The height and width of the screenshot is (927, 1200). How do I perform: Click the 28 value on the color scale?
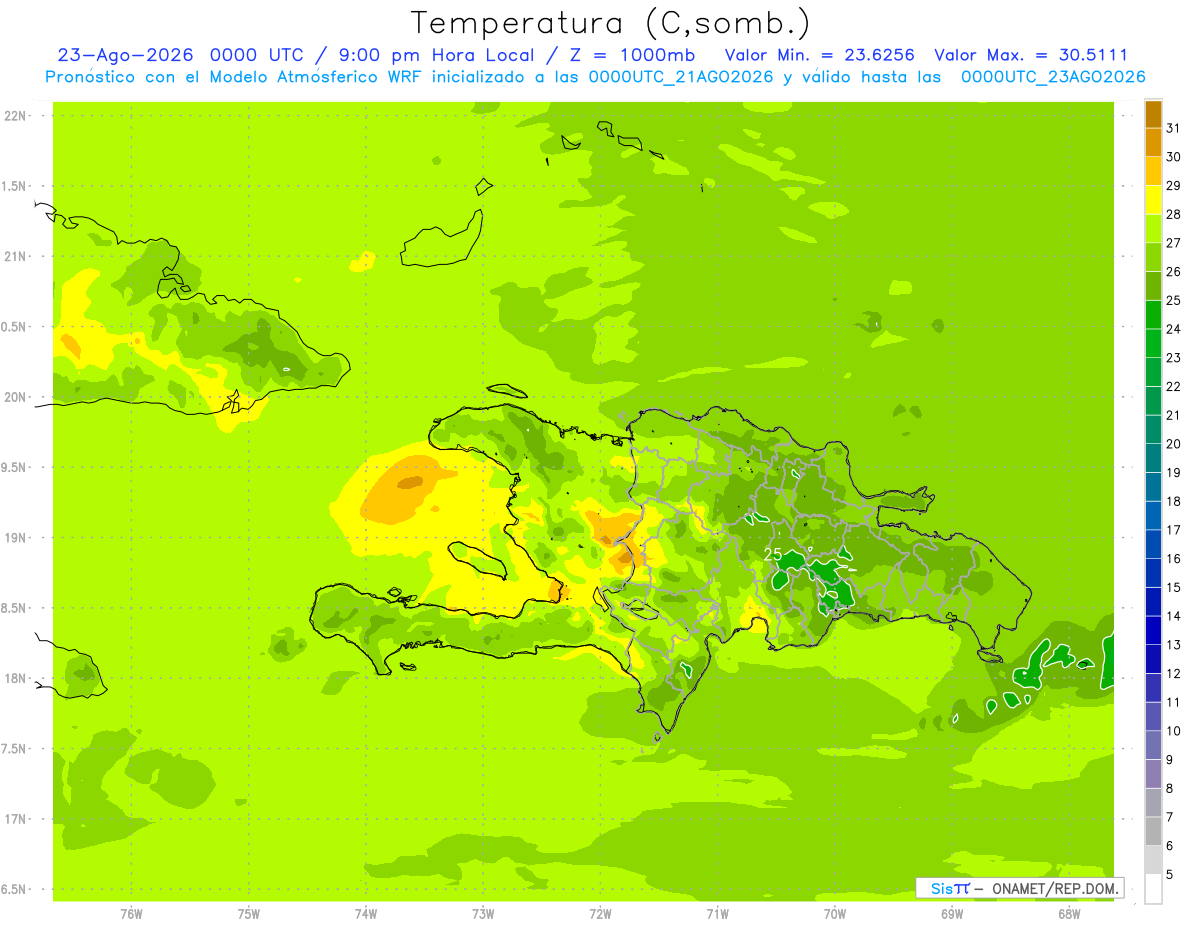[1173, 214]
